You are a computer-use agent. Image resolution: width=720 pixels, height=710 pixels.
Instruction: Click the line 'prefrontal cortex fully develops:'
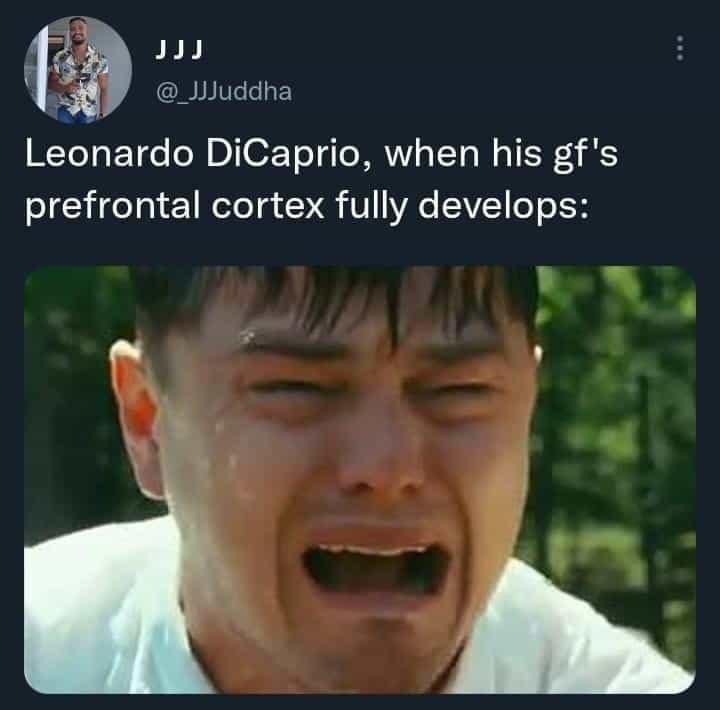tap(307, 206)
